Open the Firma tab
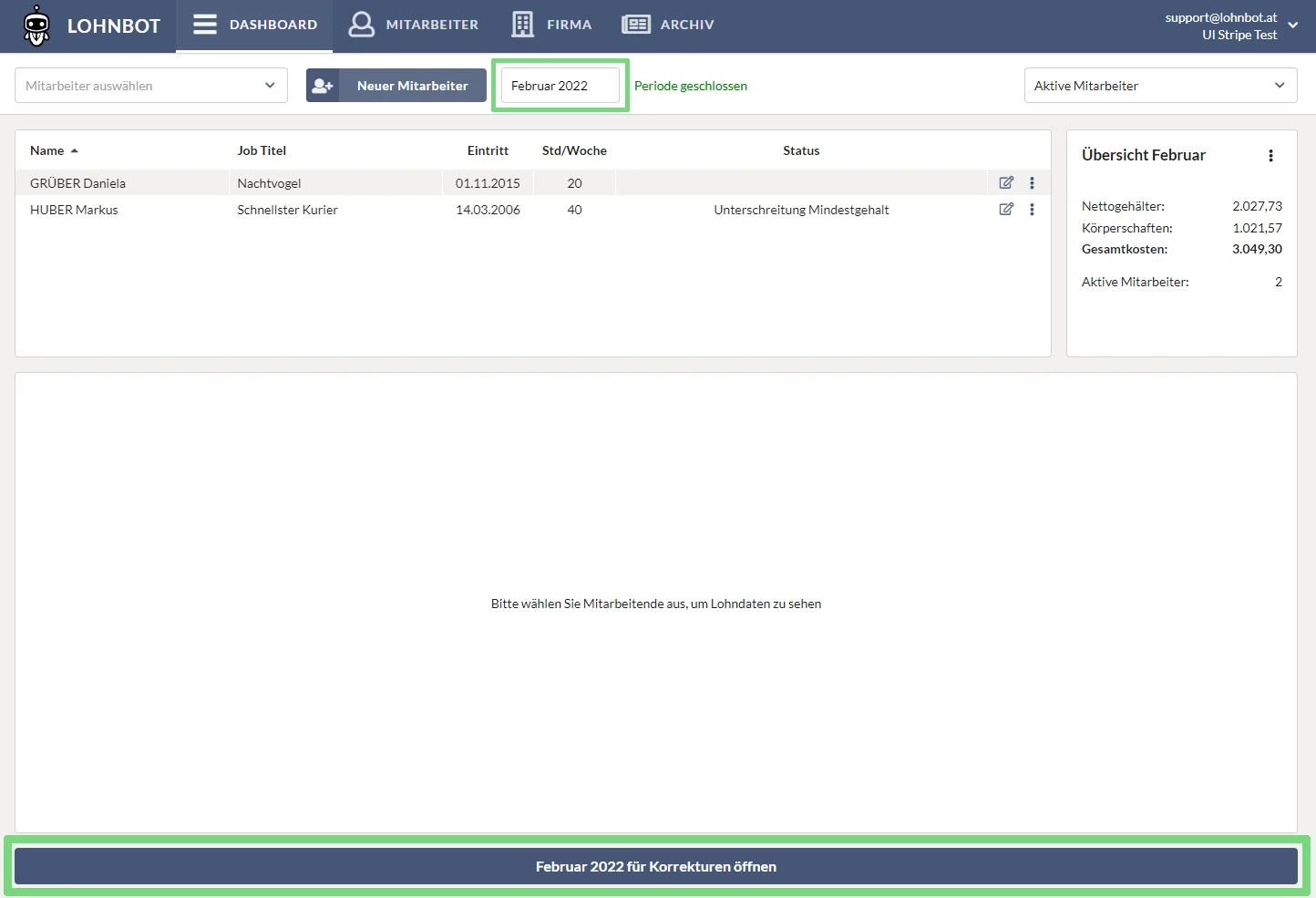 [x=551, y=25]
